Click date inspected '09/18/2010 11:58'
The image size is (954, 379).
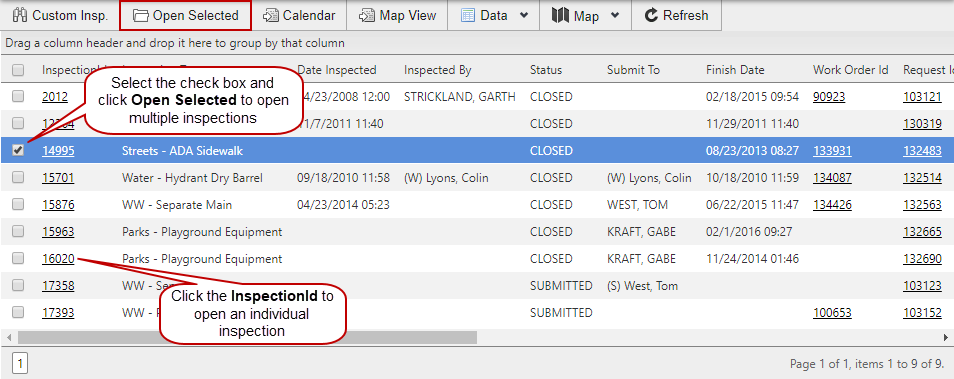(x=343, y=178)
